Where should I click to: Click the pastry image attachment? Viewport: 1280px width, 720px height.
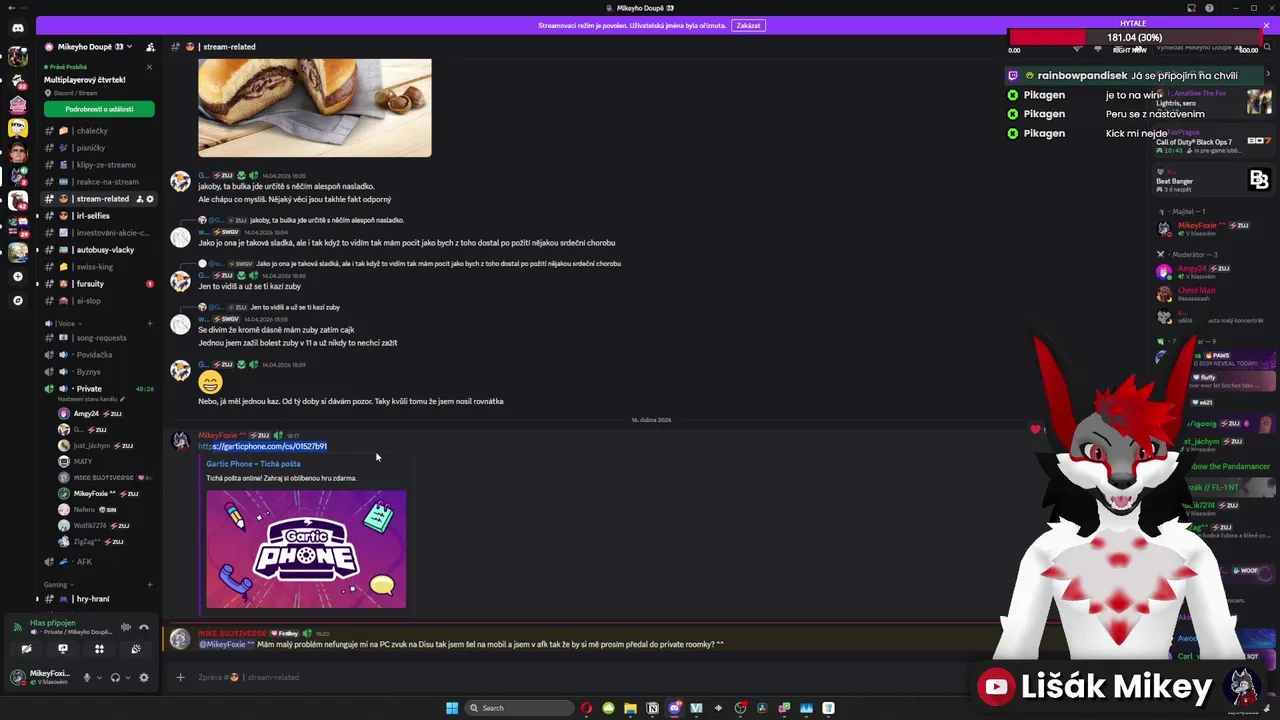click(314, 107)
